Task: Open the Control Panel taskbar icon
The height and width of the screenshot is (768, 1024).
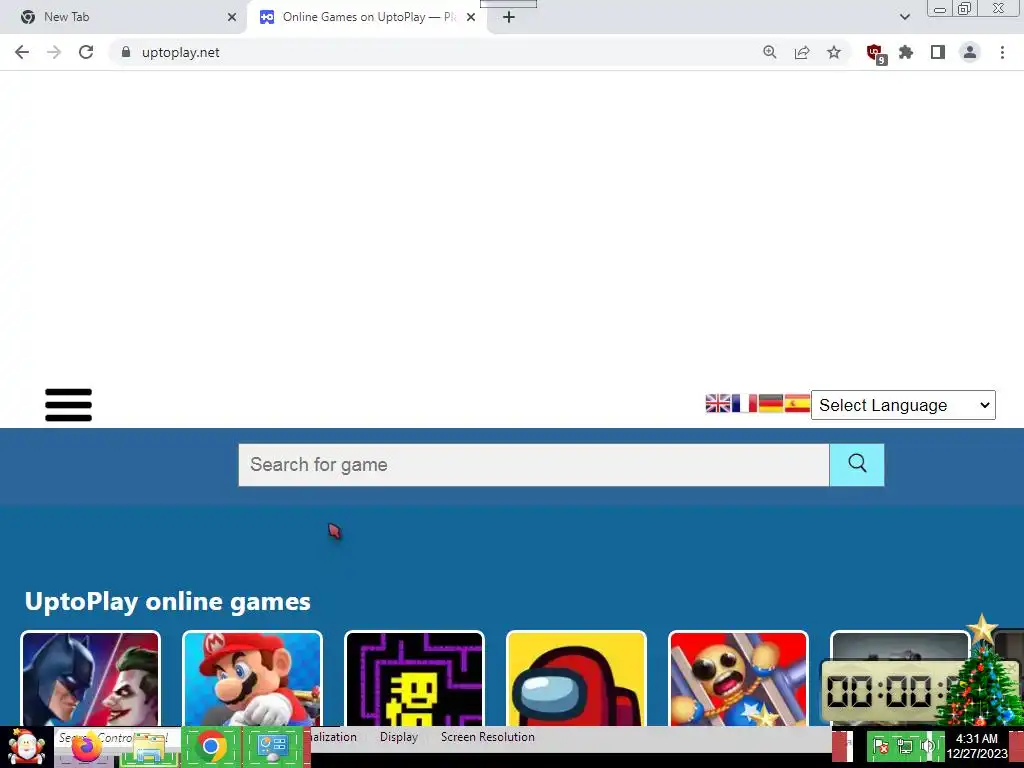Action: (x=273, y=746)
